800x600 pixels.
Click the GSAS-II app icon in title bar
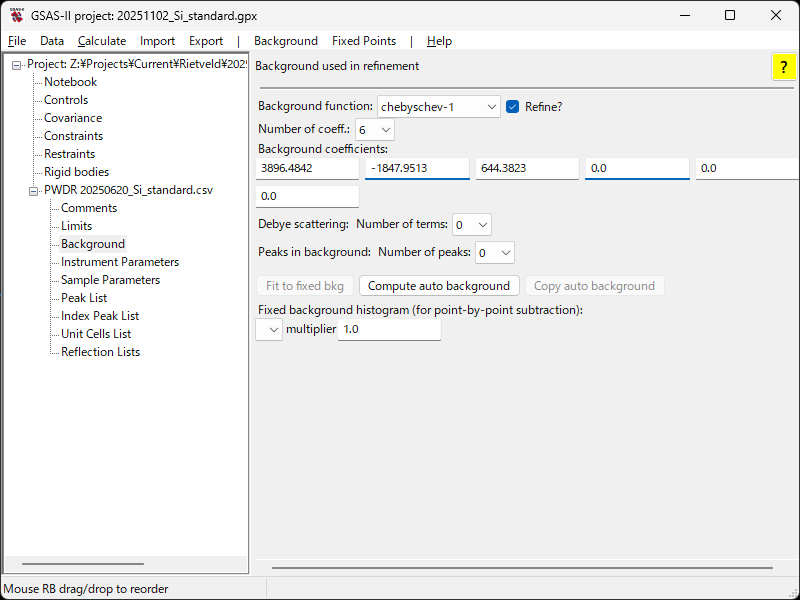17,15
